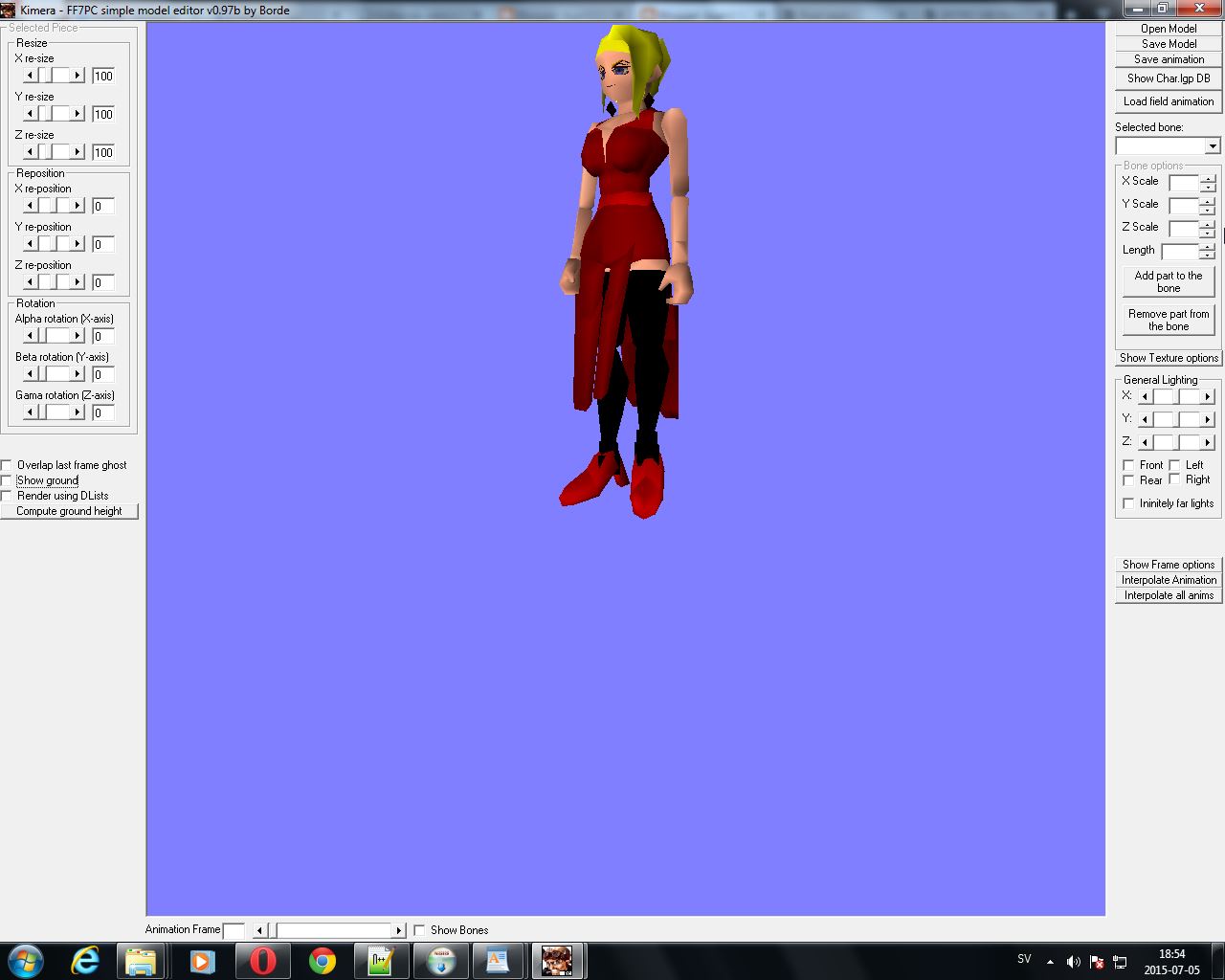Viewport: 1225px width, 980px height.
Task: Increment X Scale spinner up
Action: pyautogui.click(x=1209, y=179)
